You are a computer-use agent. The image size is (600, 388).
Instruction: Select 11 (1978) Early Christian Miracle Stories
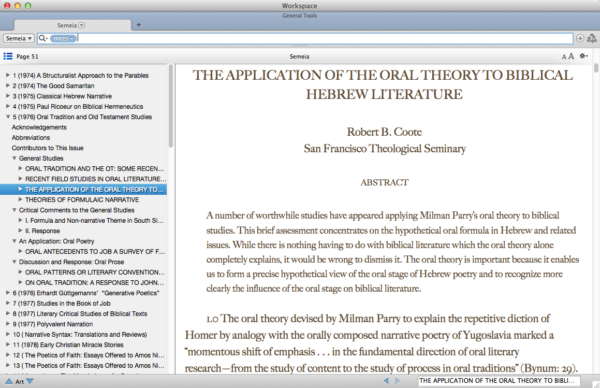(68, 344)
